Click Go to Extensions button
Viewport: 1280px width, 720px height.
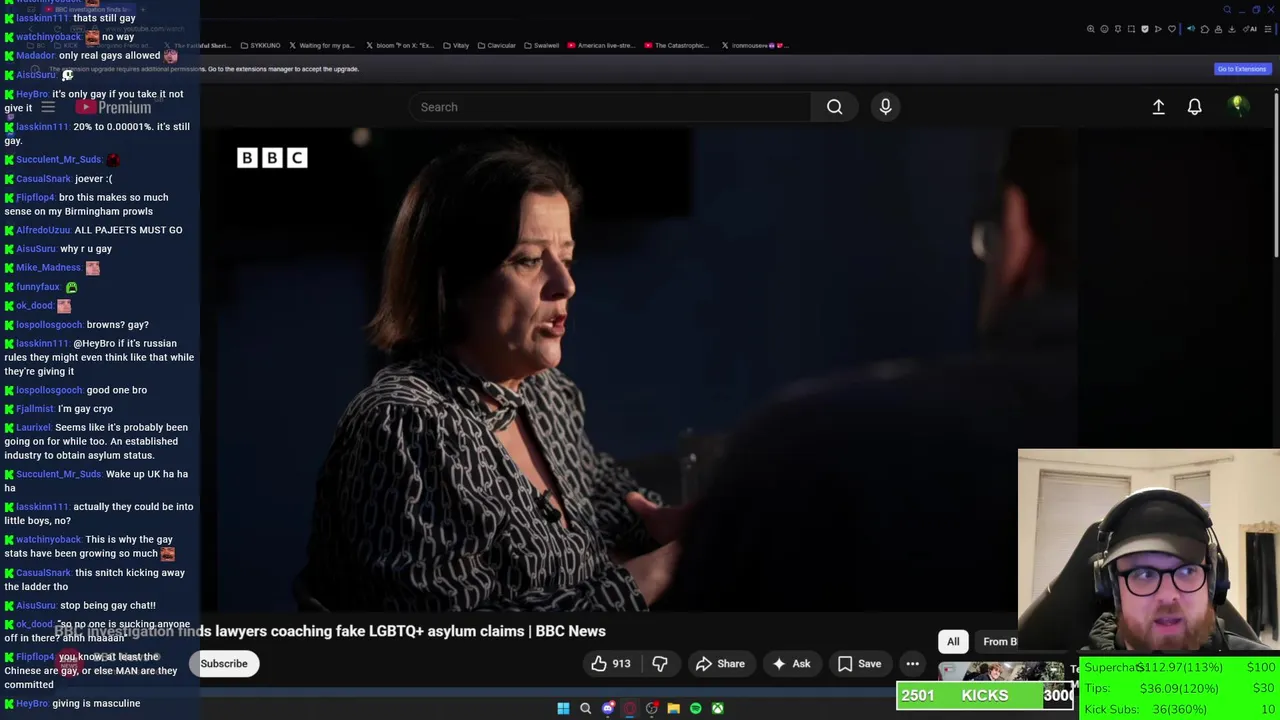(1241, 69)
